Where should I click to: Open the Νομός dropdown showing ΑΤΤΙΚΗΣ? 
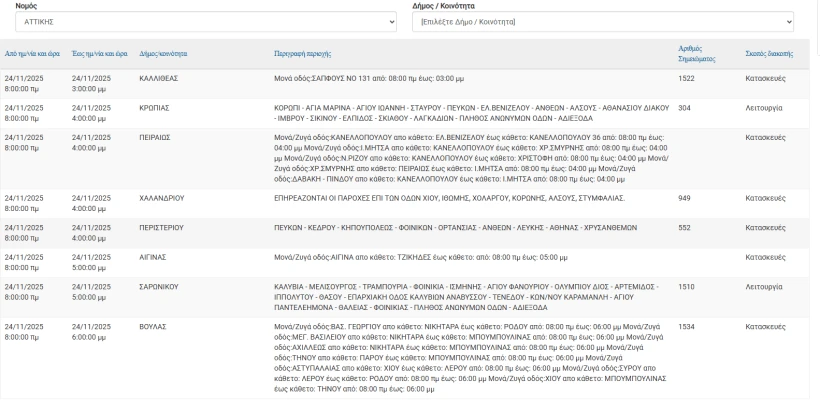click(206, 22)
